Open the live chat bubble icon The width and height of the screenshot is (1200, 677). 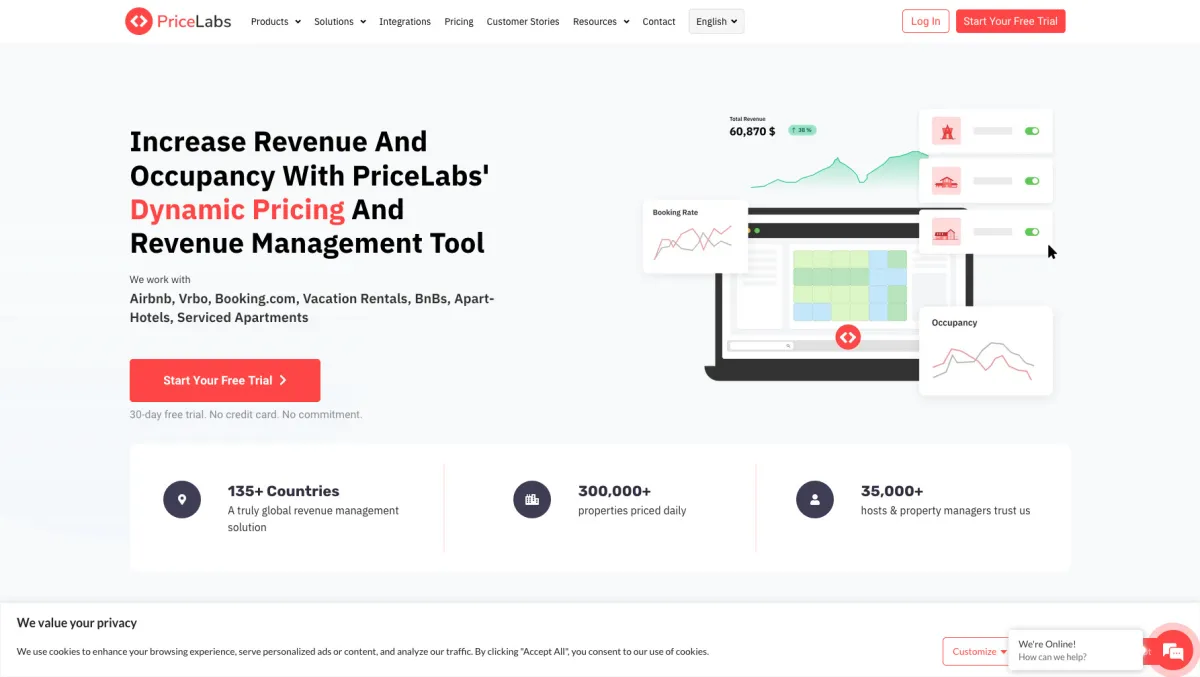(1172, 649)
